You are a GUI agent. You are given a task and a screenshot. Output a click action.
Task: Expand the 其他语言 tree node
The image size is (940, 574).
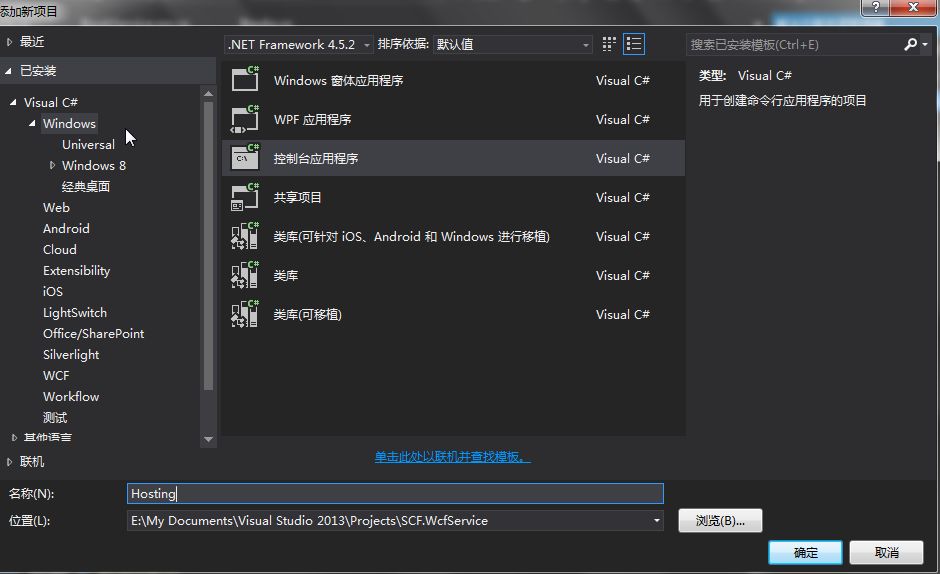click(x=14, y=438)
